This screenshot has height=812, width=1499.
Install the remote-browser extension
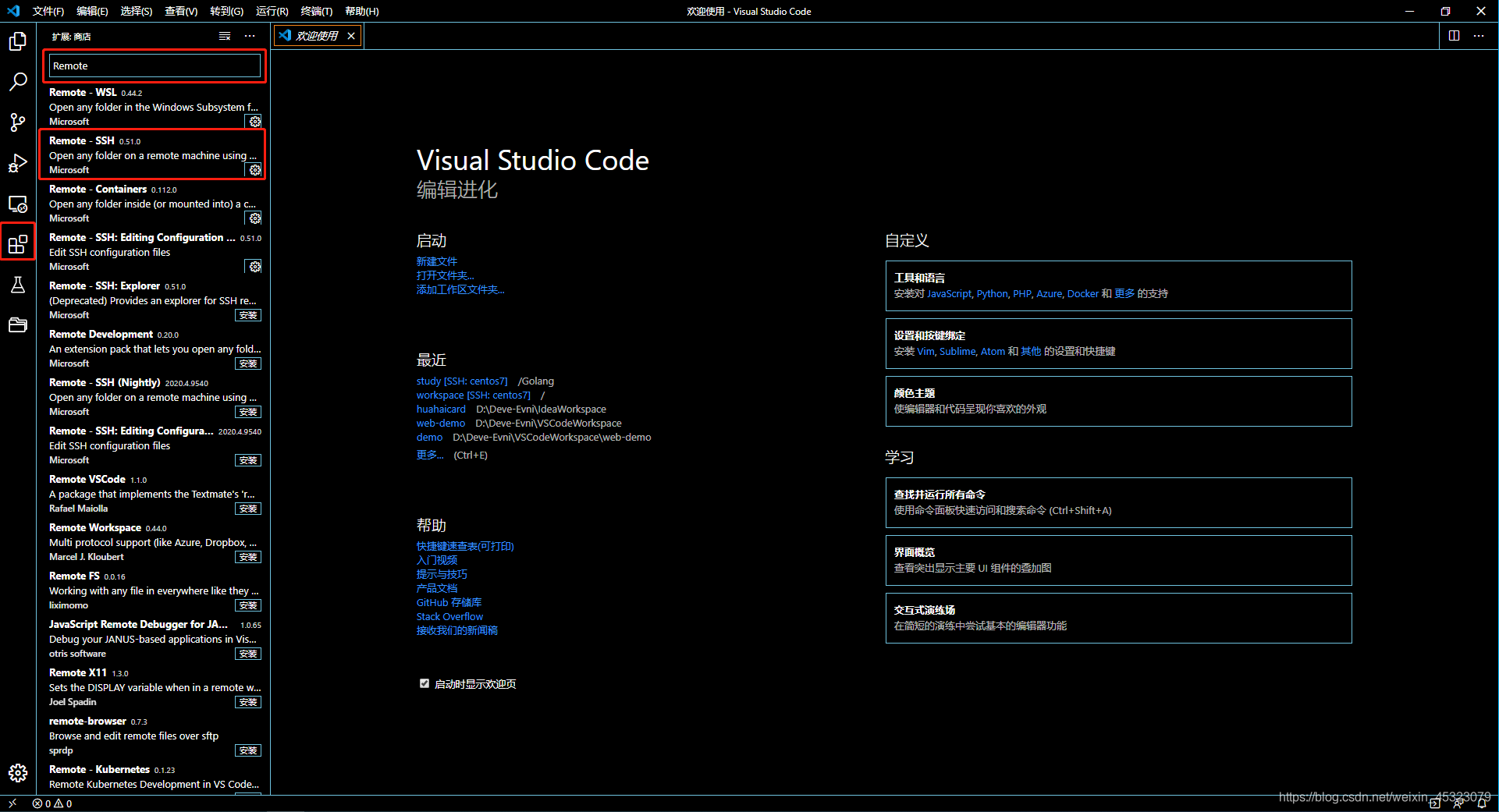pos(248,750)
